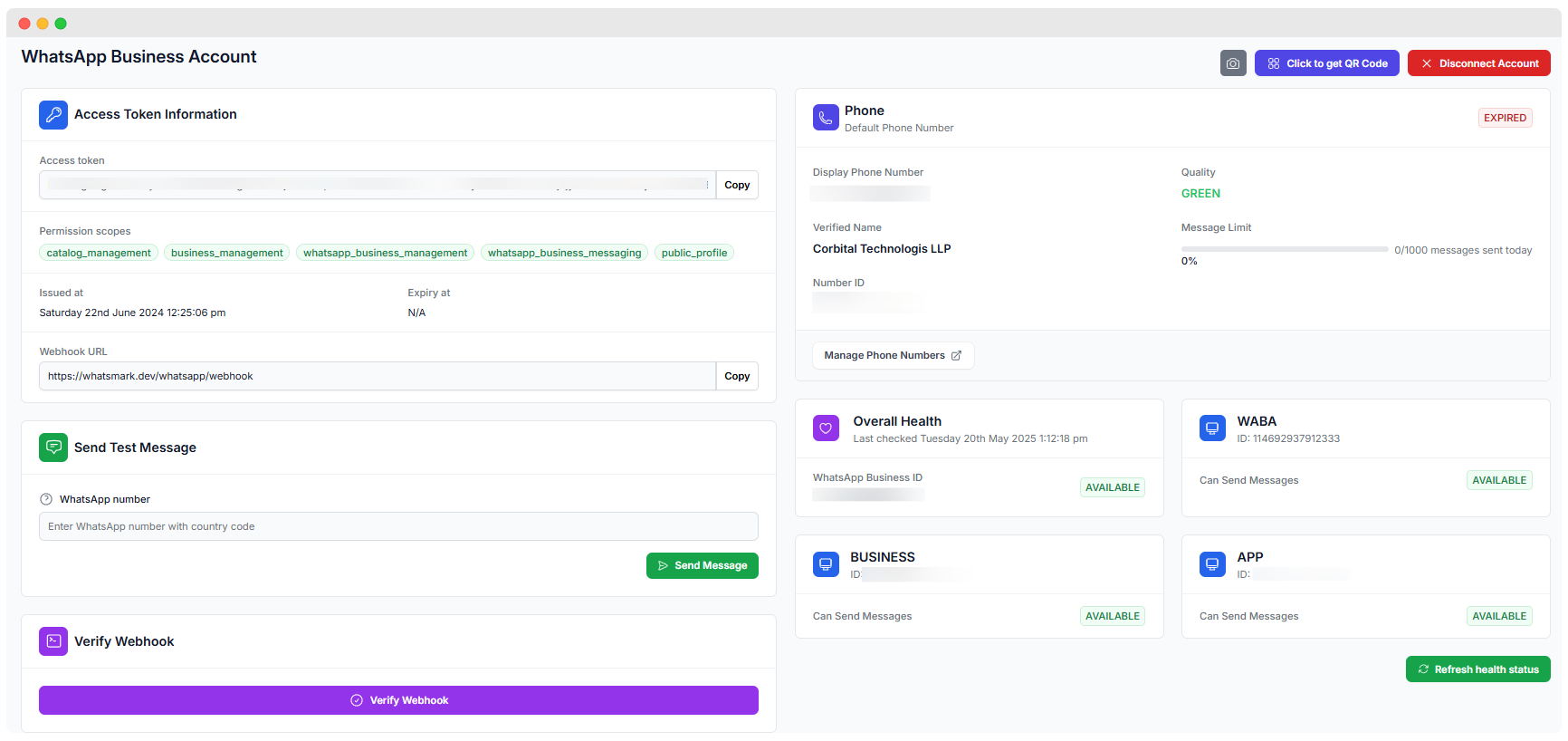Focus the WhatsApp number input field
Viewport: 1568px width, 741px height.
[398, 526]
